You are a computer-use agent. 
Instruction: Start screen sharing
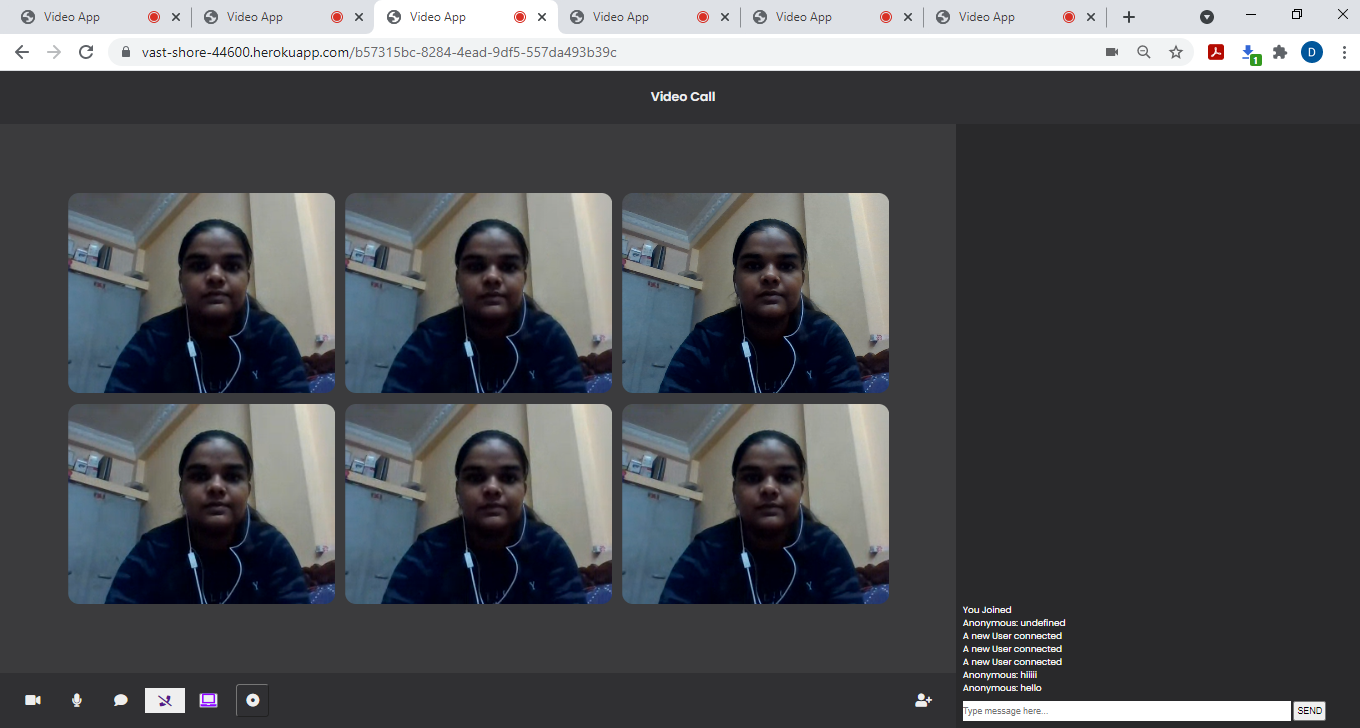(208, 700)
